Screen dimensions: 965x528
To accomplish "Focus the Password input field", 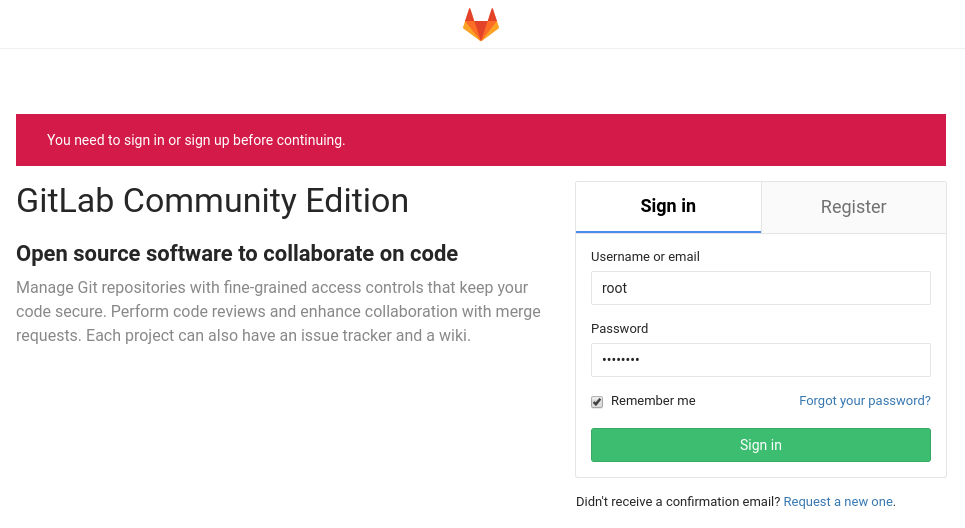I will (x=760, y=360).
